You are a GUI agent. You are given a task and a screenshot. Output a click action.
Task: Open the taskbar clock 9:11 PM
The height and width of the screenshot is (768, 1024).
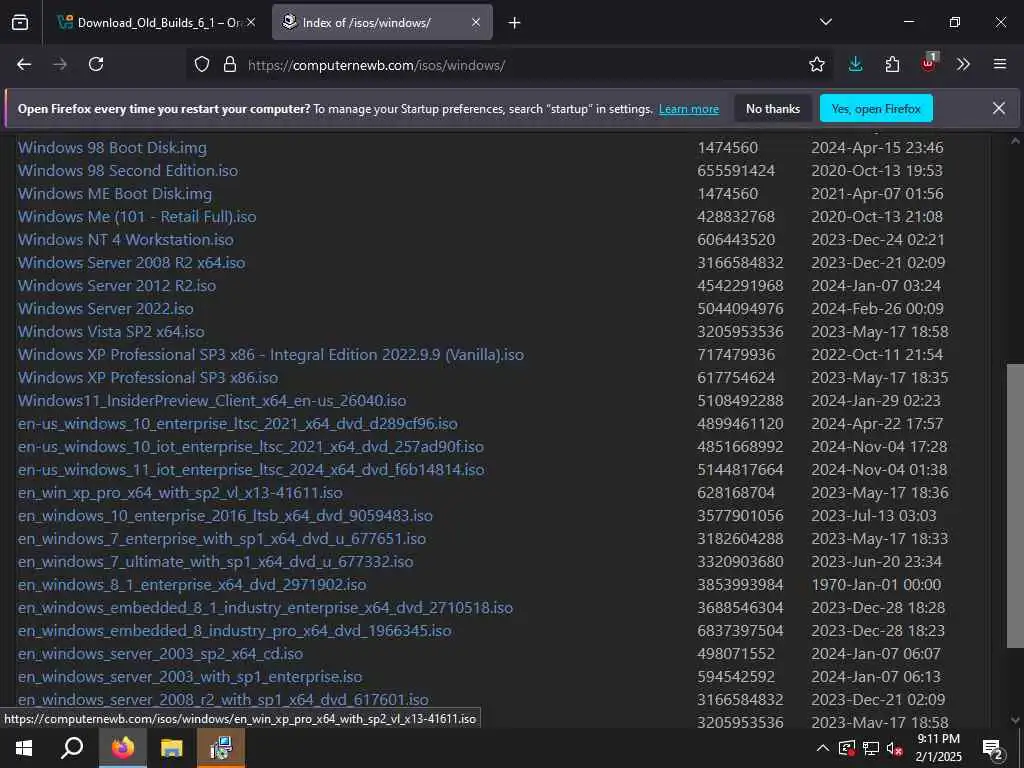pyautogui.click(x=938, y=748)
